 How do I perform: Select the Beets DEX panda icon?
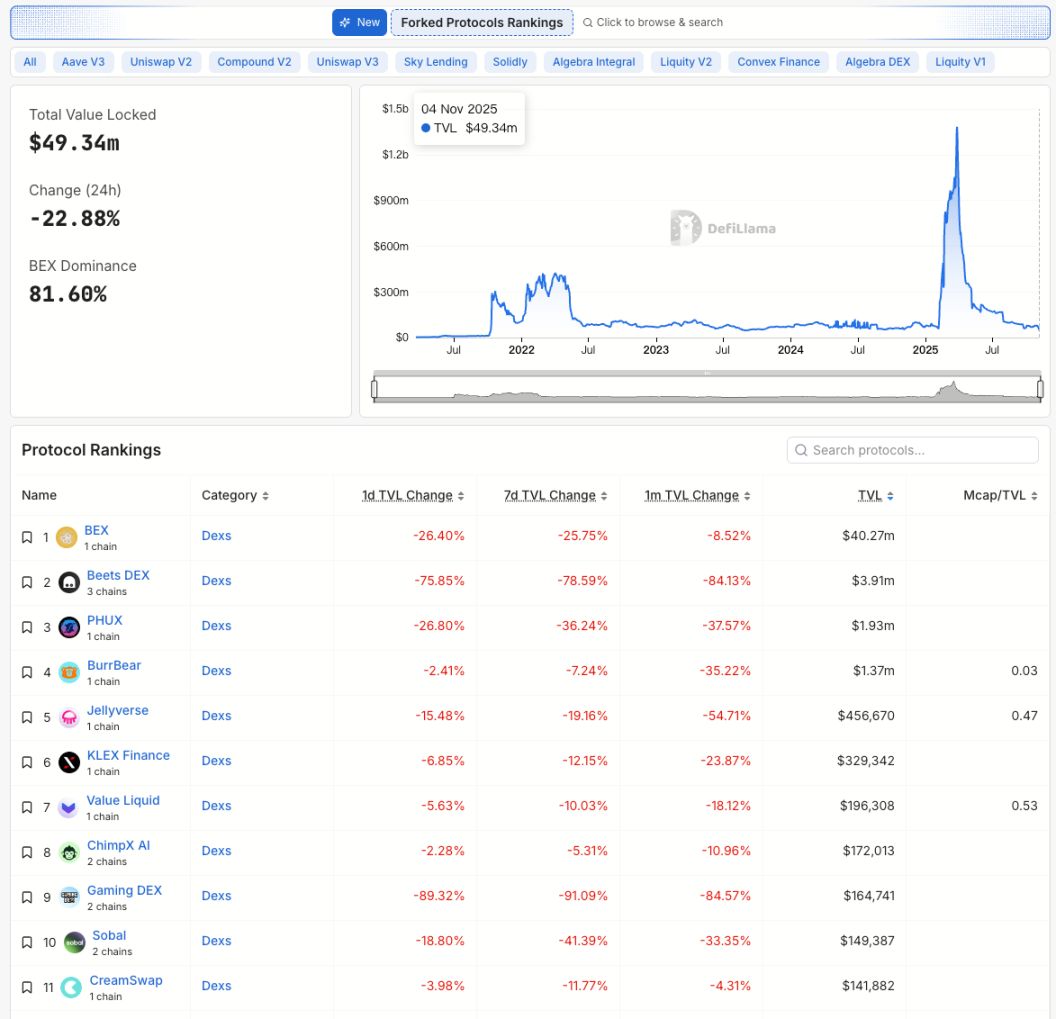click(x=67, y=581)
